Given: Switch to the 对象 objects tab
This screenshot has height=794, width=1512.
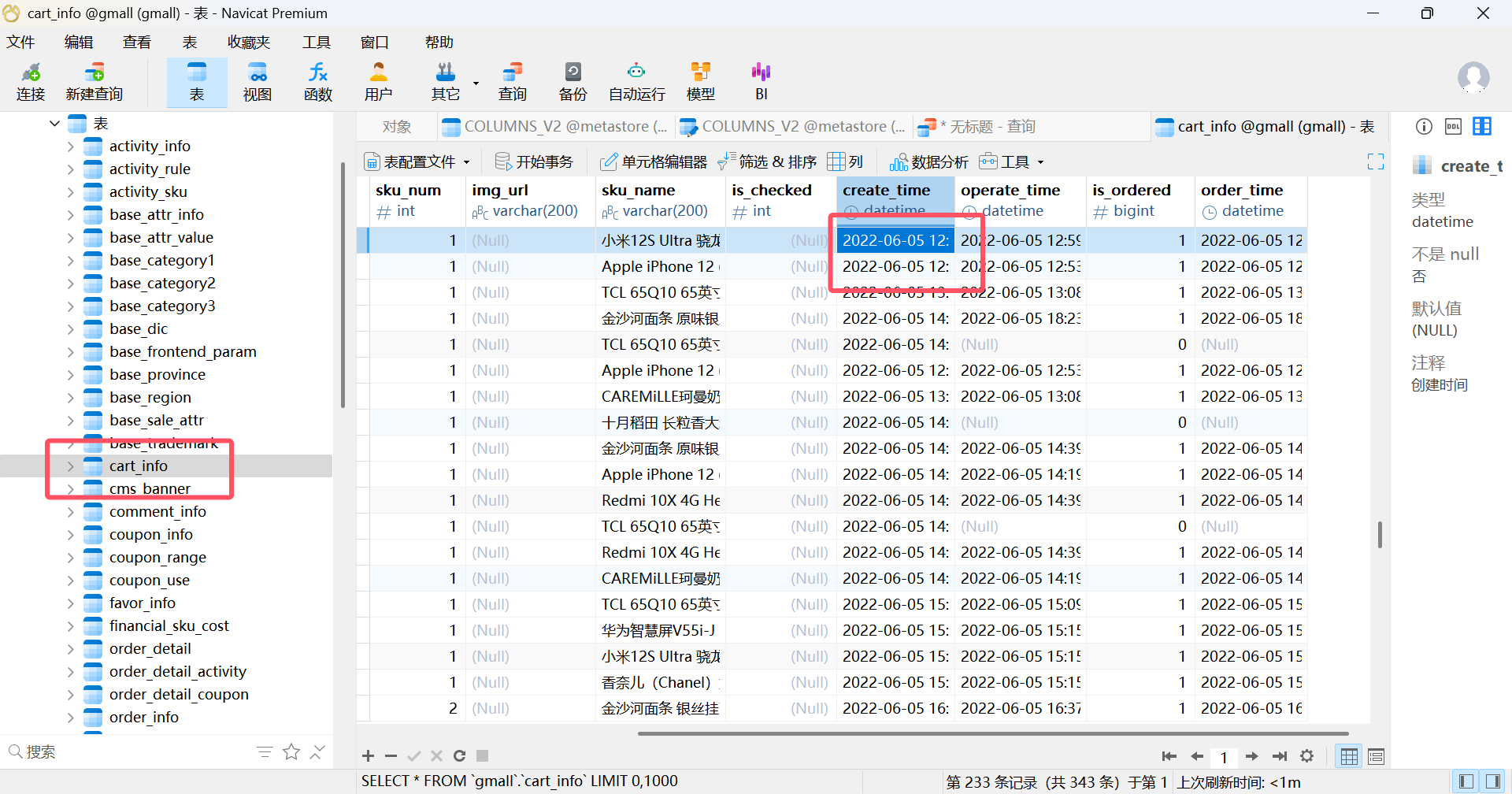Looking at the screenshot, I should point(397,127).
